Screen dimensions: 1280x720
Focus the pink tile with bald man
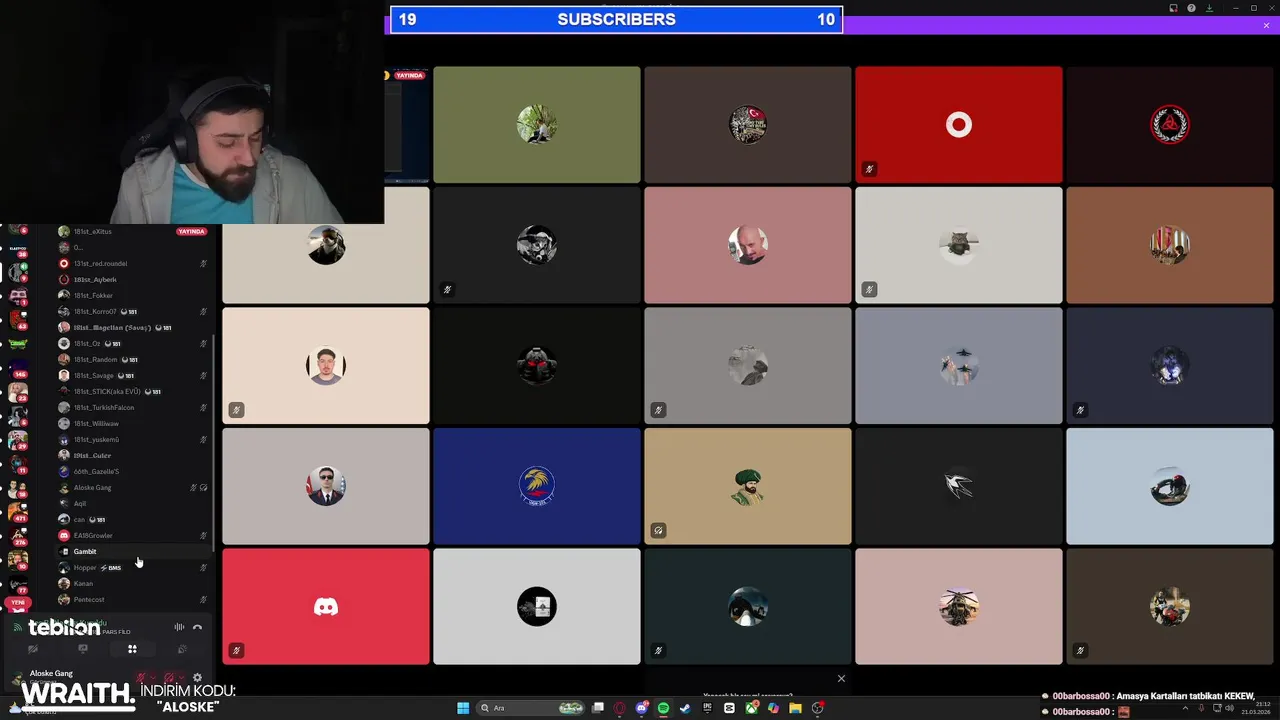(x=748, y=245)
